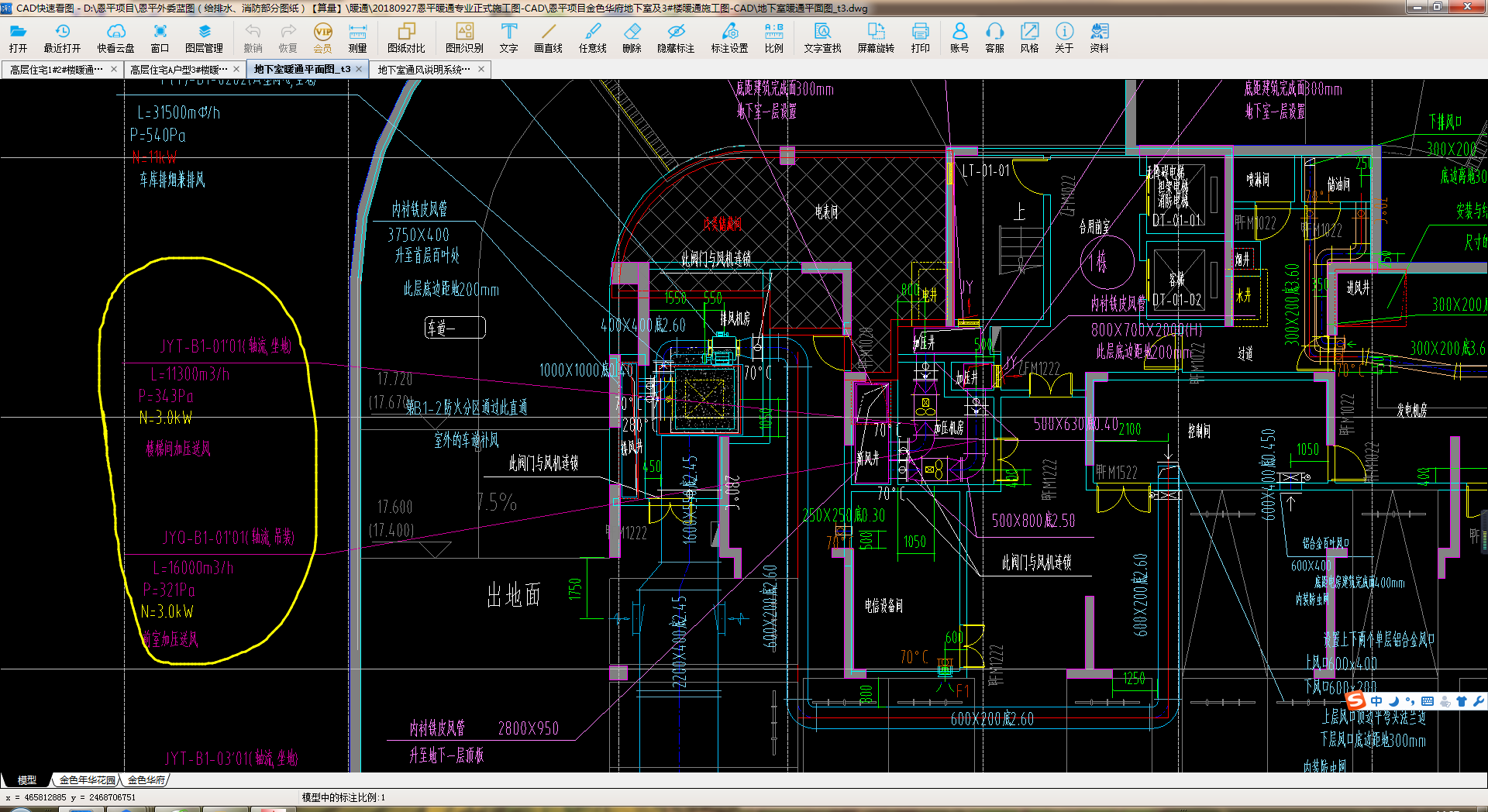
Task: Click the 车库排烟兼排风 text
Action: [172, 180]
